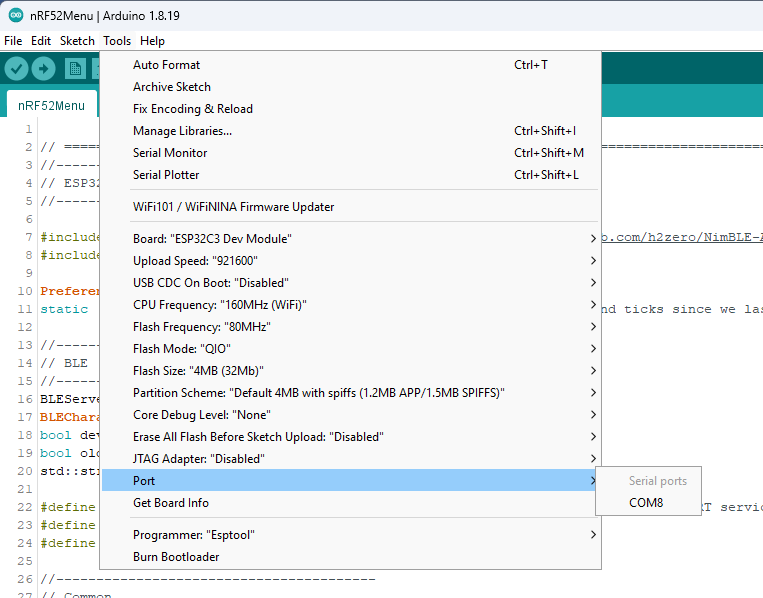Expand CPU Frequency "160MHz (WiFi)" submenu
The height and width of the screenshot is (598, 763).
click(x=350, y=305)
